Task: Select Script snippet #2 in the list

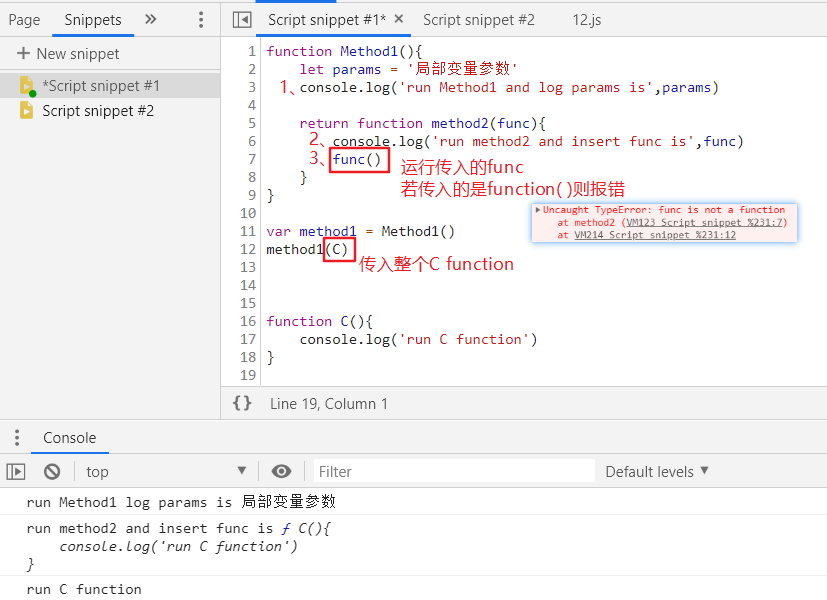Action: click(97, 111)
